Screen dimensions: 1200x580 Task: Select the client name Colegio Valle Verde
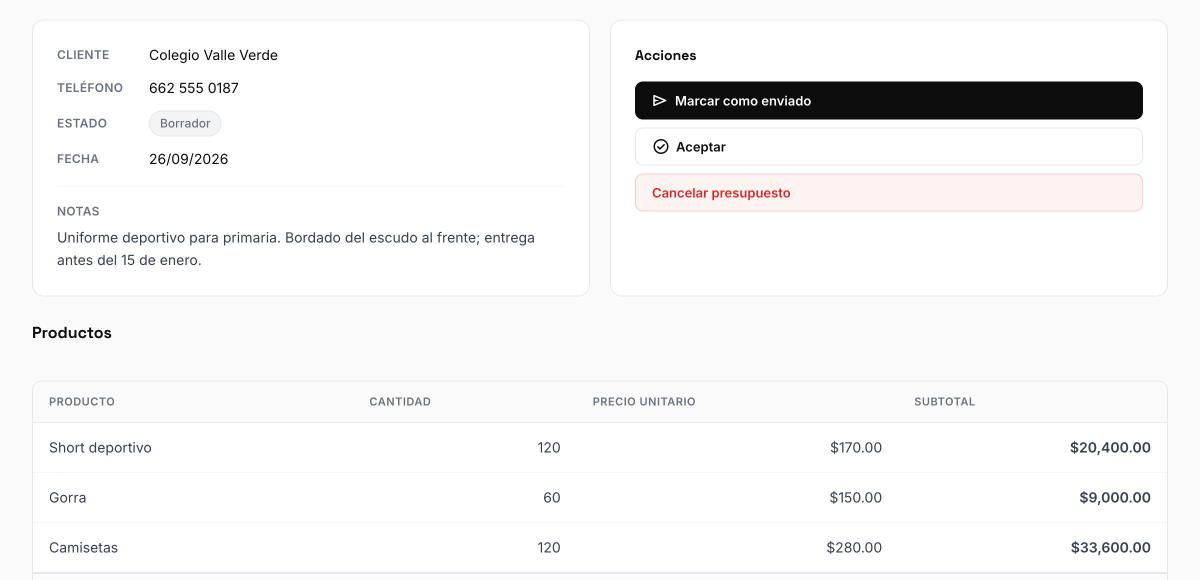[x=213, y=55]
